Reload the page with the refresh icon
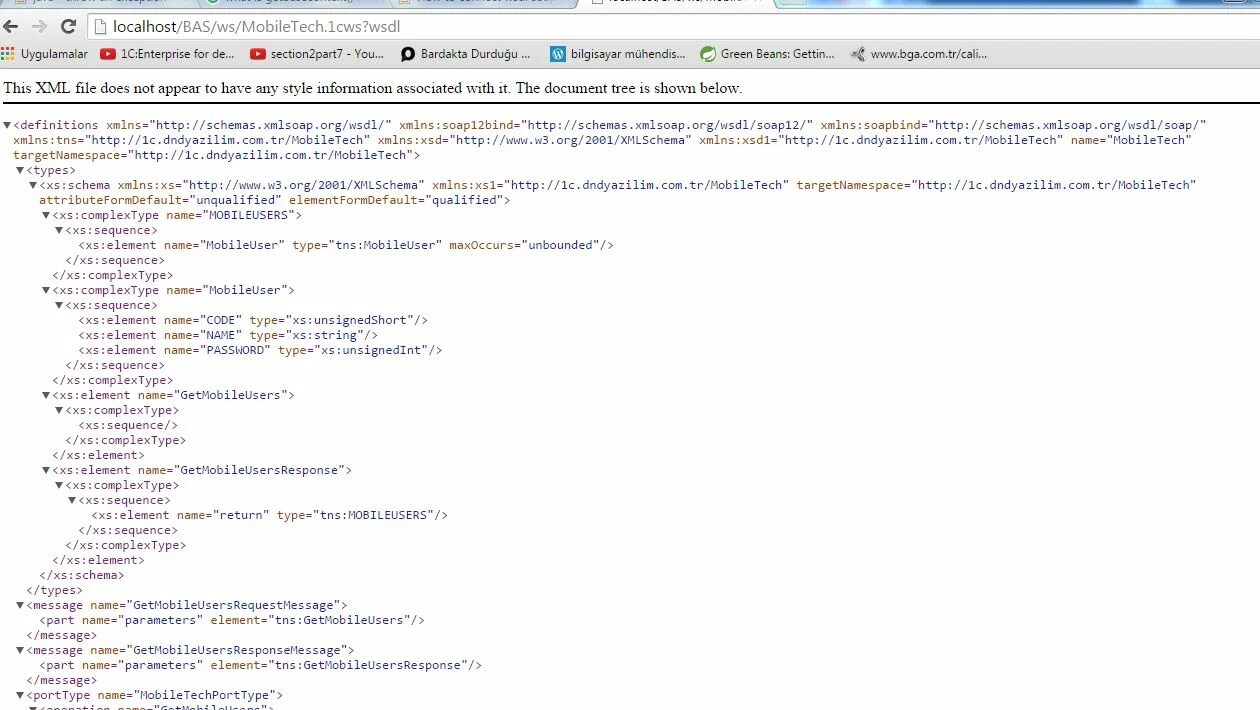The height and width of the screenshot is (710, 1260). click(x=68, y=27)
